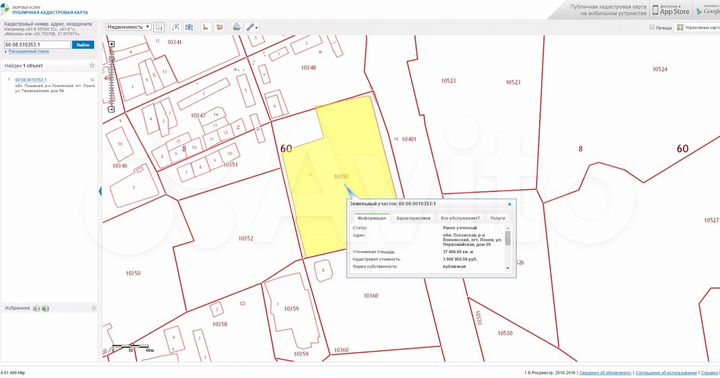Click the cadastral number search field
Image resolution: width=720 pixels, height=378 pixels.
pos(37,45)
